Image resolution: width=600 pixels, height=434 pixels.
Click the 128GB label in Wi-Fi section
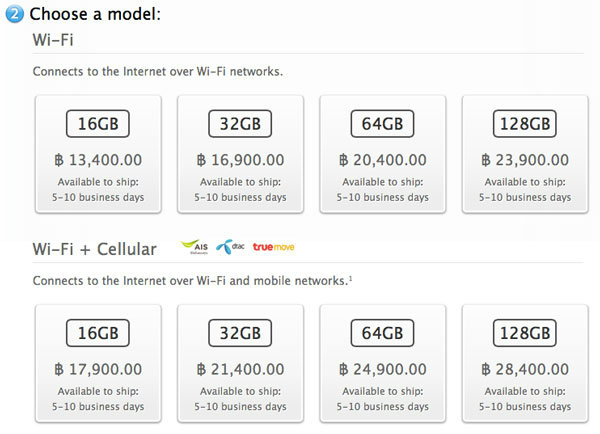[525, 124]
